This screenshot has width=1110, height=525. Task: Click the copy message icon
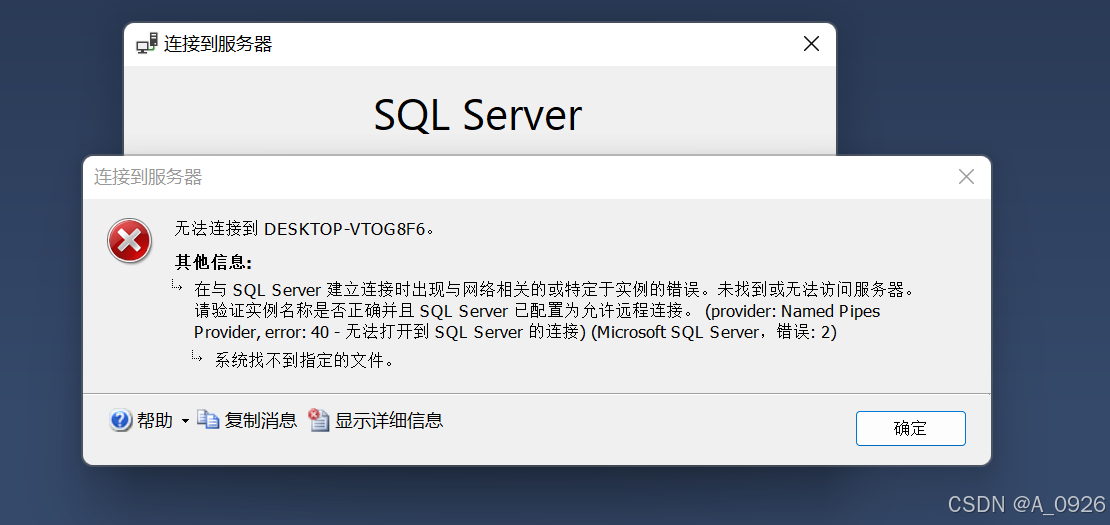208,420
